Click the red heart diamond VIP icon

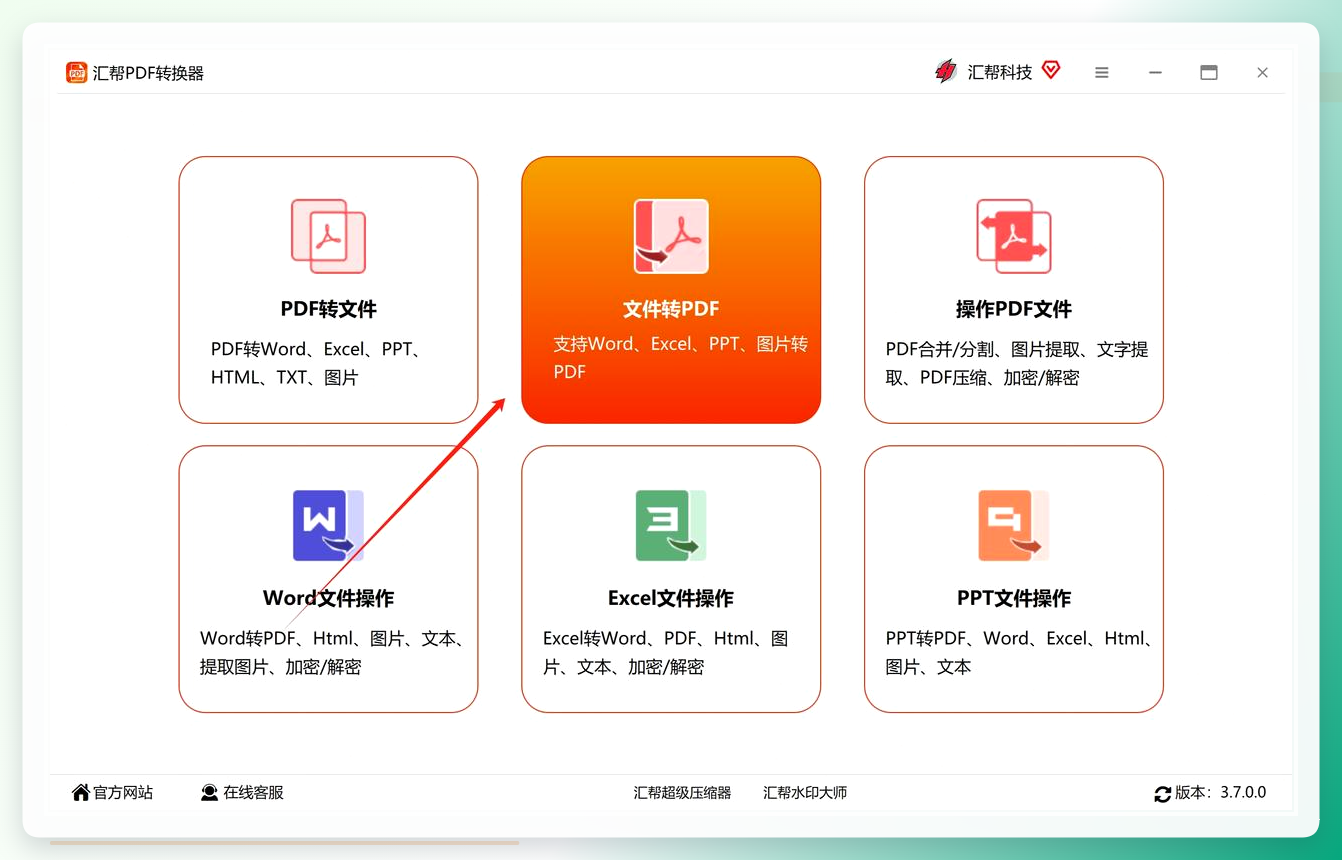click(1051, 69)
